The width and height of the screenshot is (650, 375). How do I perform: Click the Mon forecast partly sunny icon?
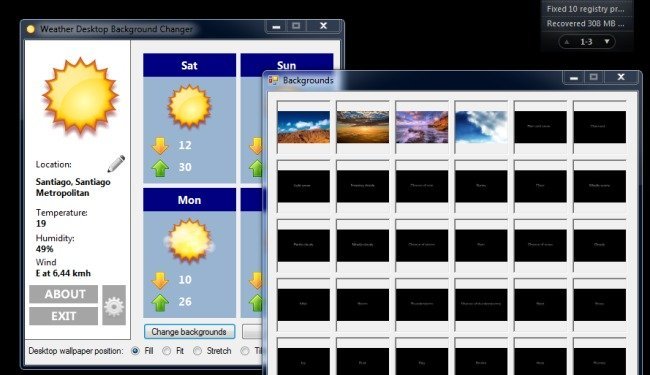click(x=189, y=241)
